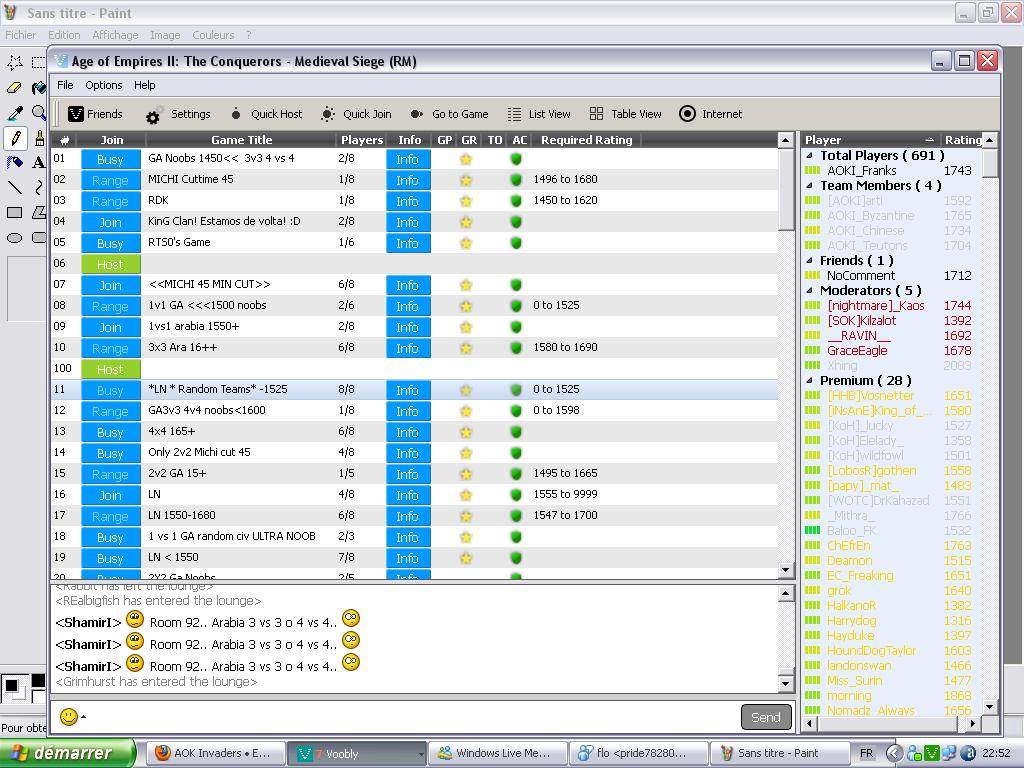The height and width of the screenshot is (768, 1024).
Task: Collapse the Moderators group
Action: tap(810, 291)
